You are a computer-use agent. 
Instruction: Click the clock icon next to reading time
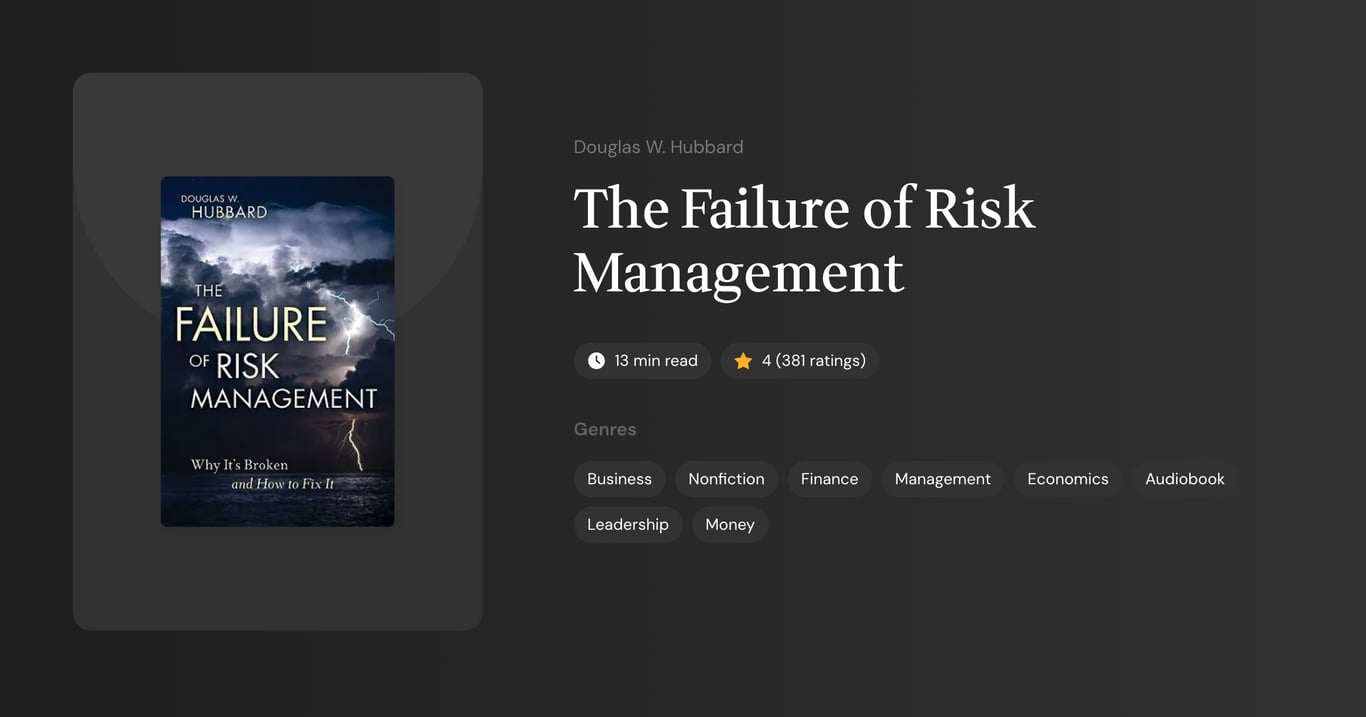click(x=596, y=360)
